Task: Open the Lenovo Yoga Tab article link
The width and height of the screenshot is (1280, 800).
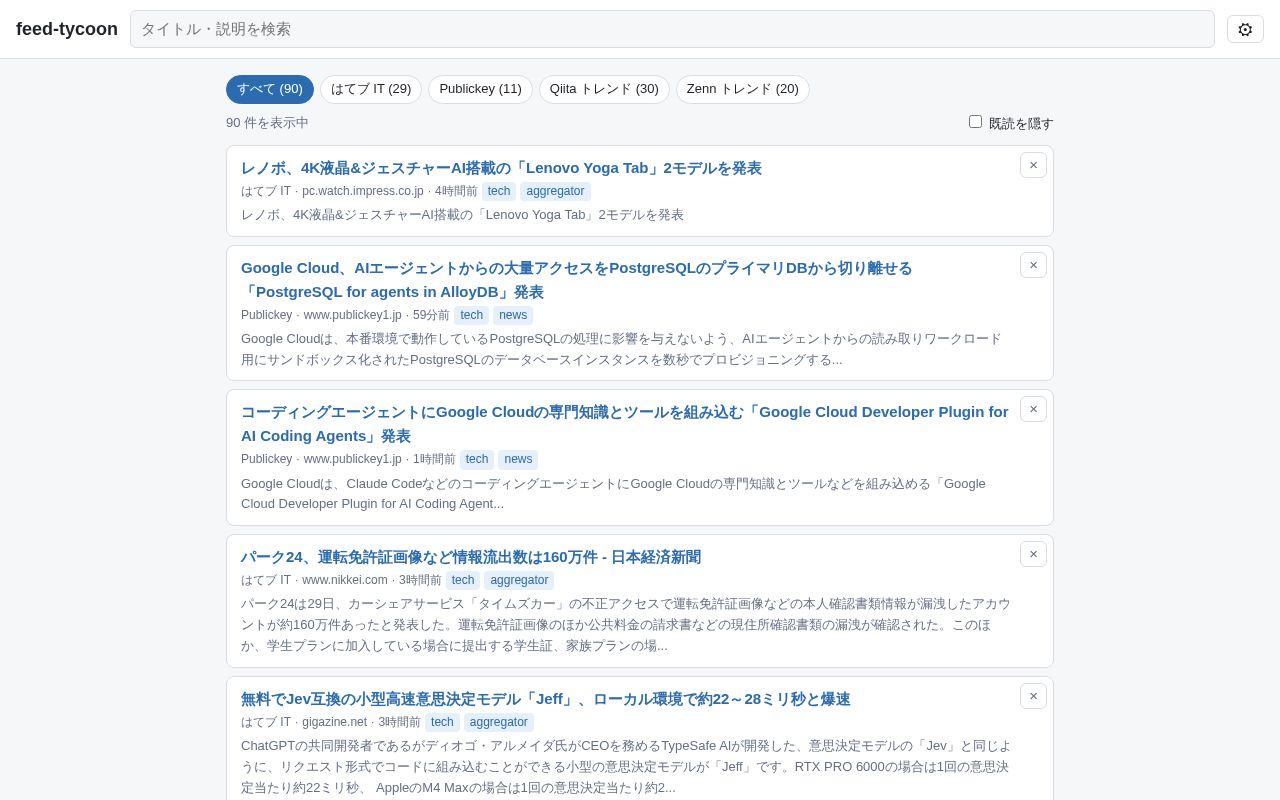Action: 501,168
